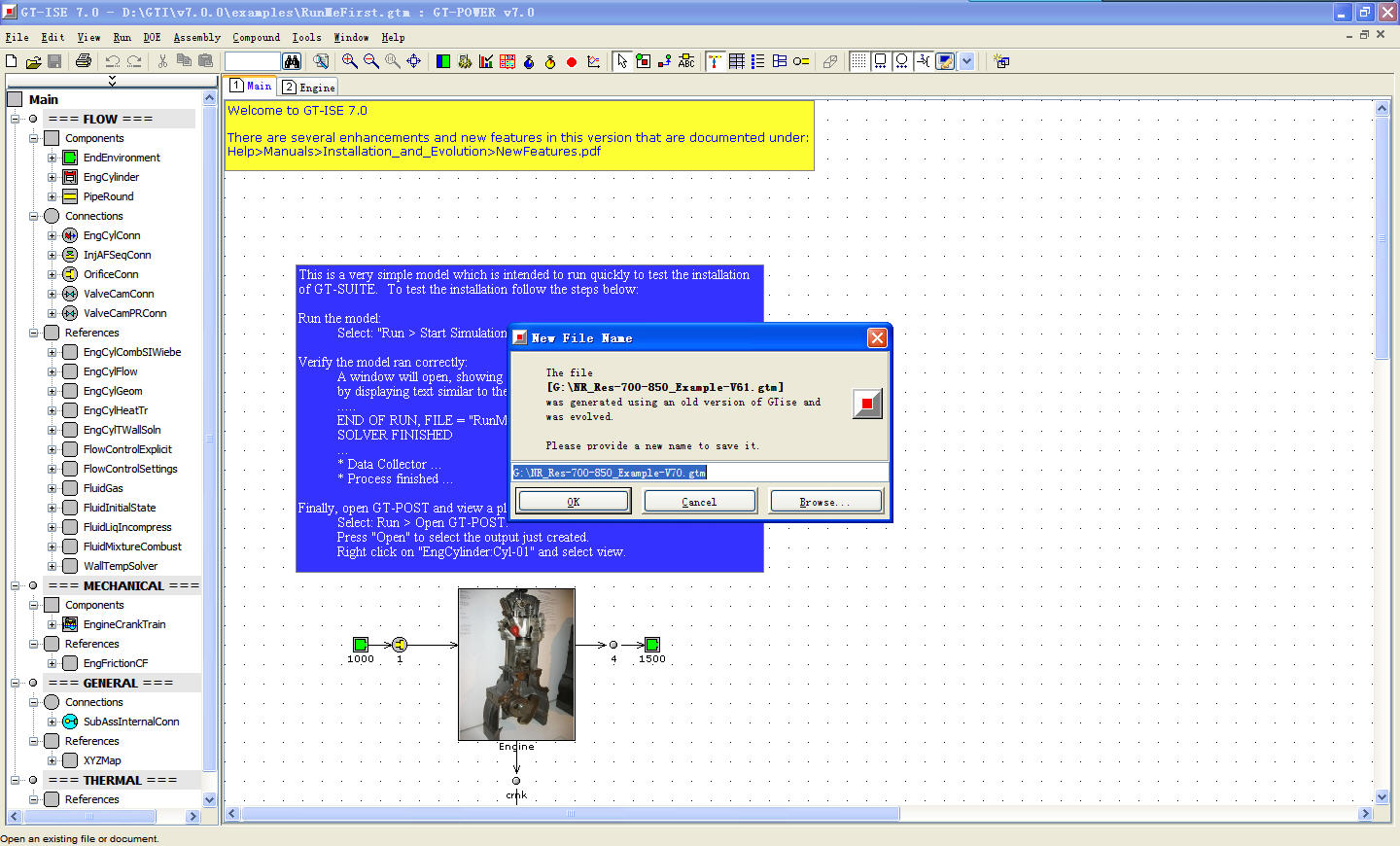Click the create link connection icon
The height and width of the screenshot is (846, 1400).
coord(665,61)
